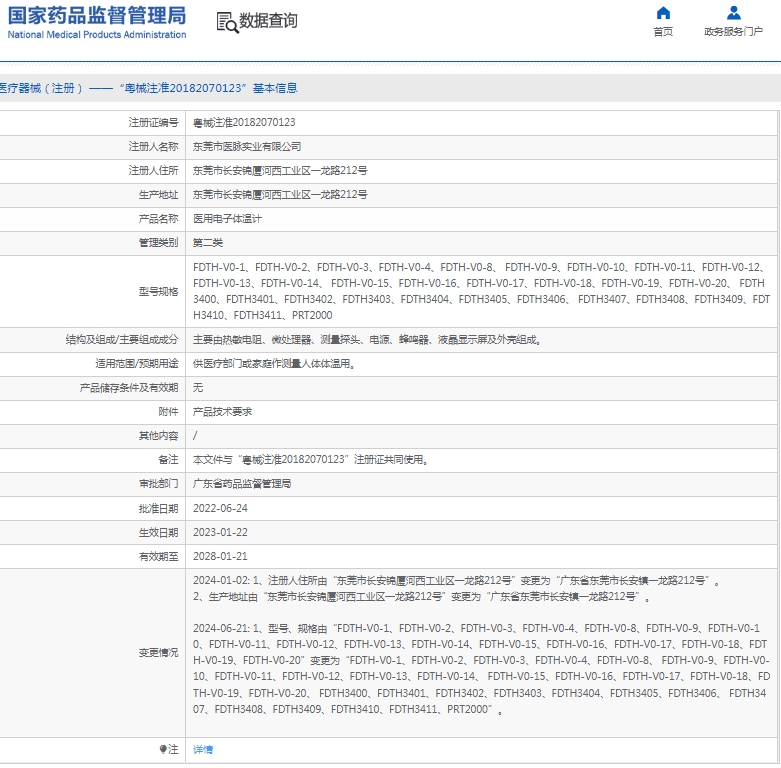Click the expiry date 2028-01-21
This screenshot has width=781, height=768.
220,556
